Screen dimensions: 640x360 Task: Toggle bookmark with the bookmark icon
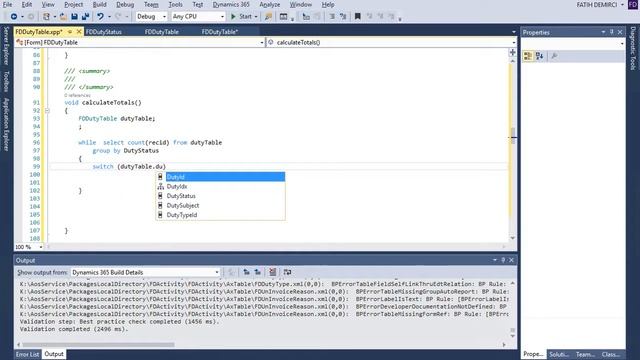click(358, 17)
